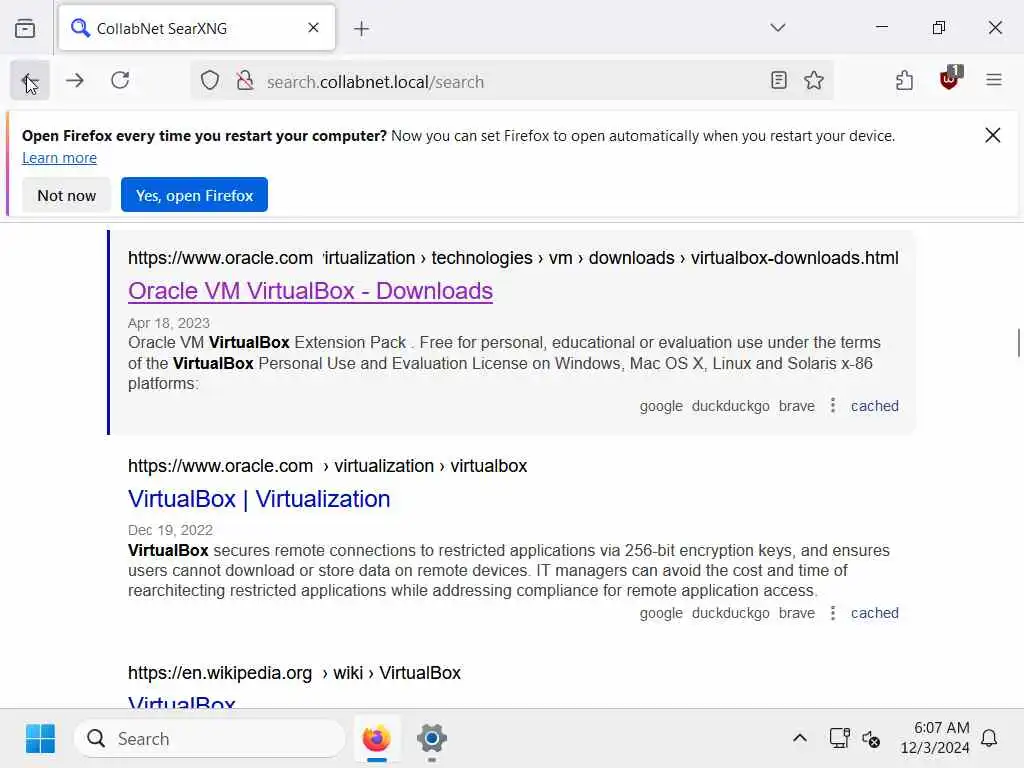This screenshot has width=1024, height=768.
Task: Click duckduckgo label under Downloads result
Action: (x=731, y=406)
